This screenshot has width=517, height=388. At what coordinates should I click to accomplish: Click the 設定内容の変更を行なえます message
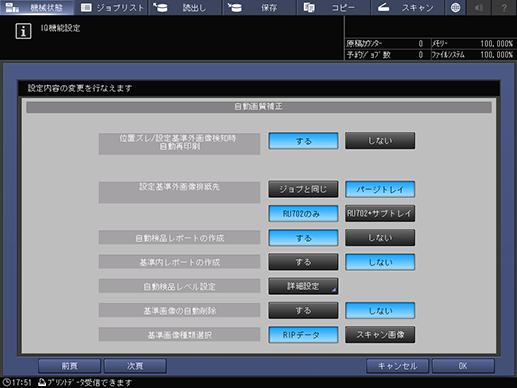80,88
